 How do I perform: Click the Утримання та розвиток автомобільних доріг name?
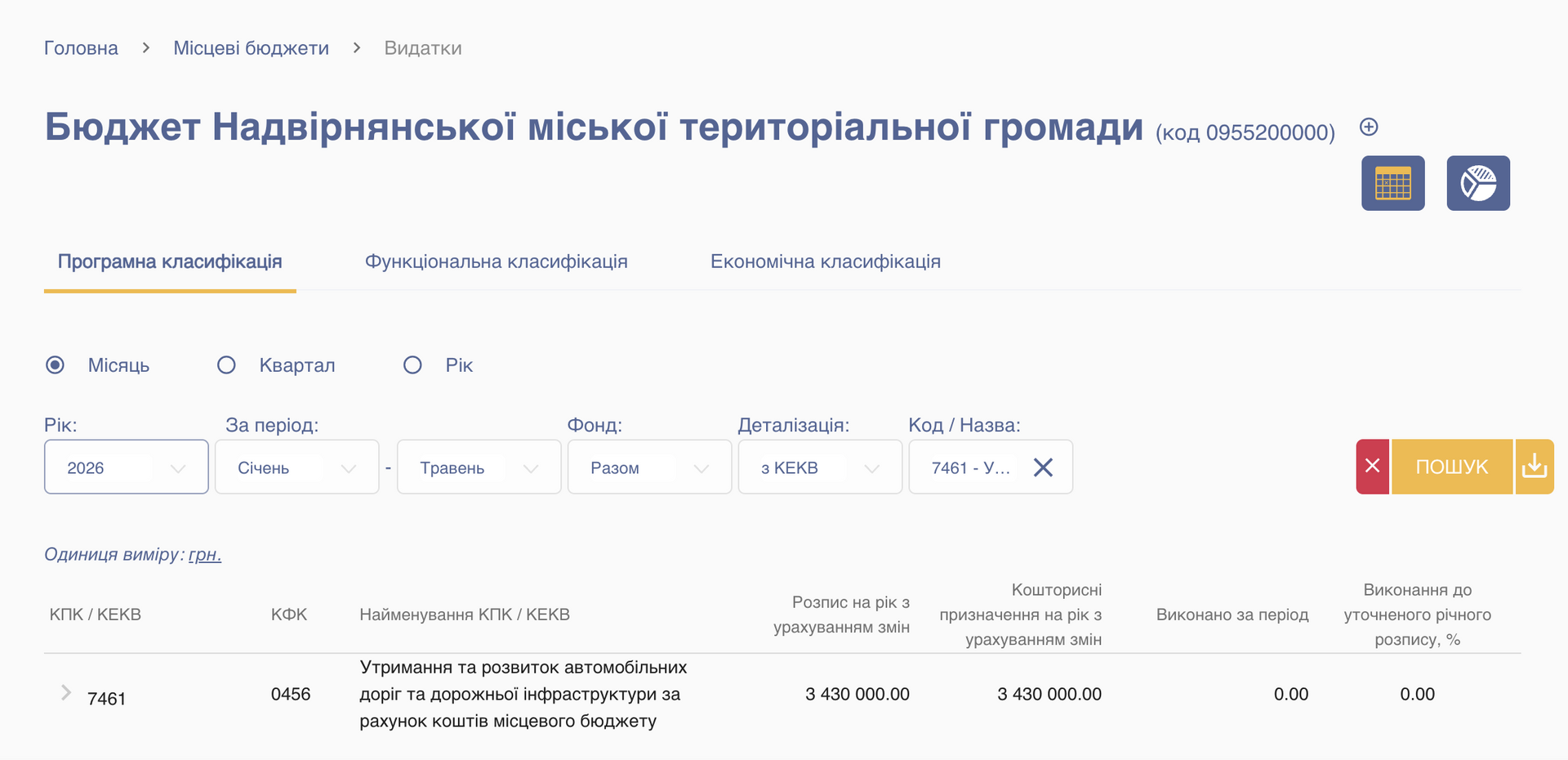pos(523,694)
